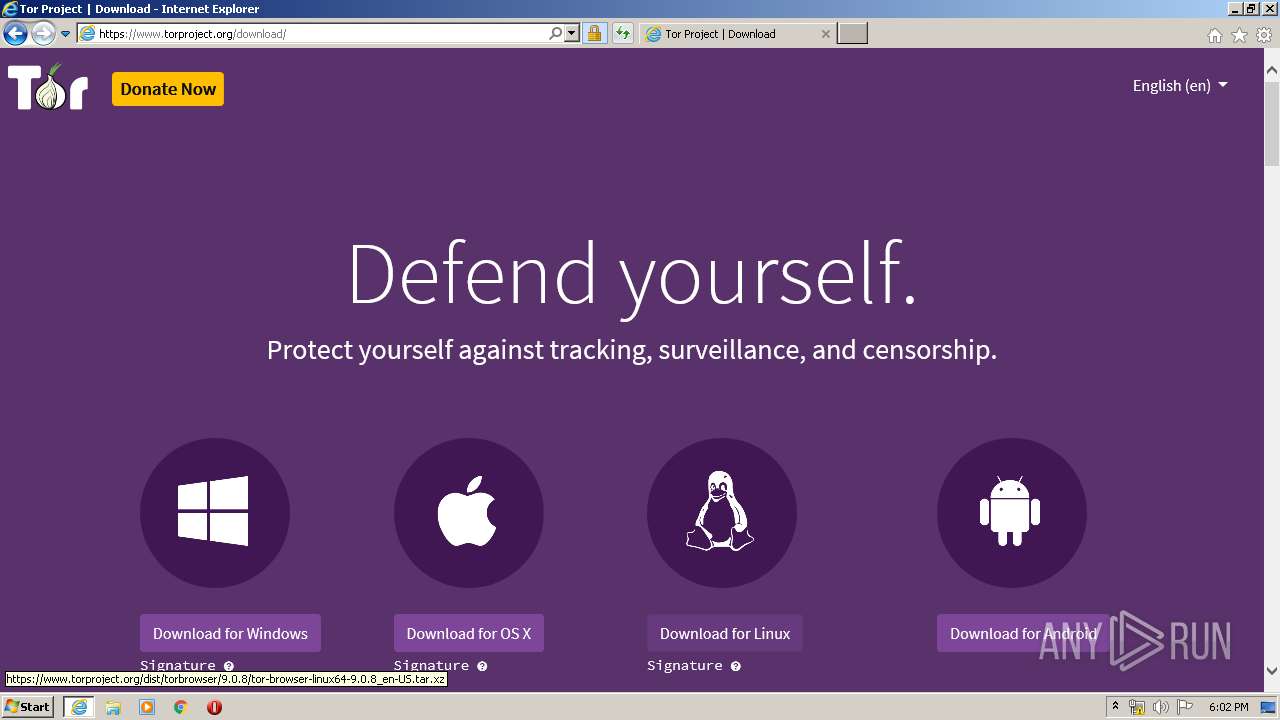Click the Windows logo circle icon

[215, 513]
